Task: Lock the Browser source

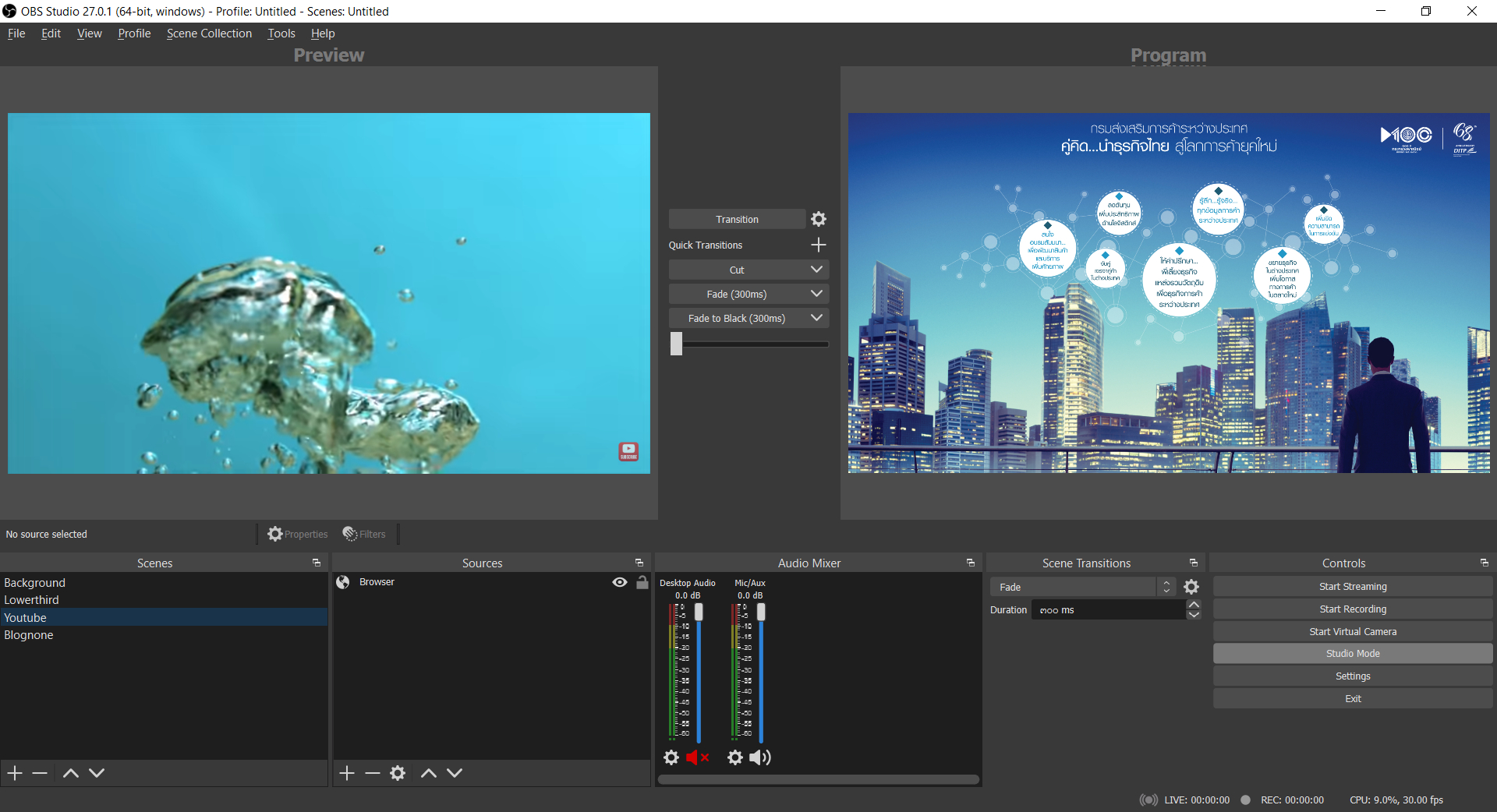Action: point(642,582)
